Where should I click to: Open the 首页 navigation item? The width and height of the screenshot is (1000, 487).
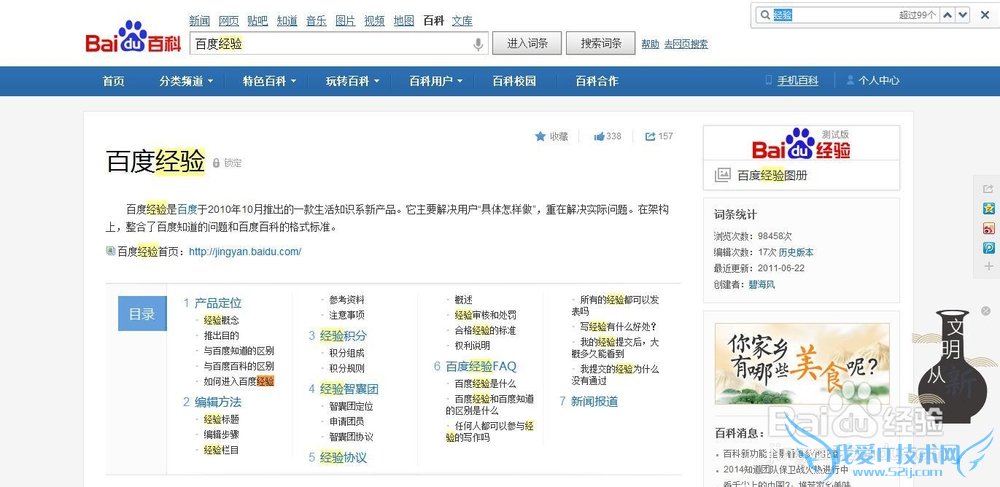pos(114,81)
